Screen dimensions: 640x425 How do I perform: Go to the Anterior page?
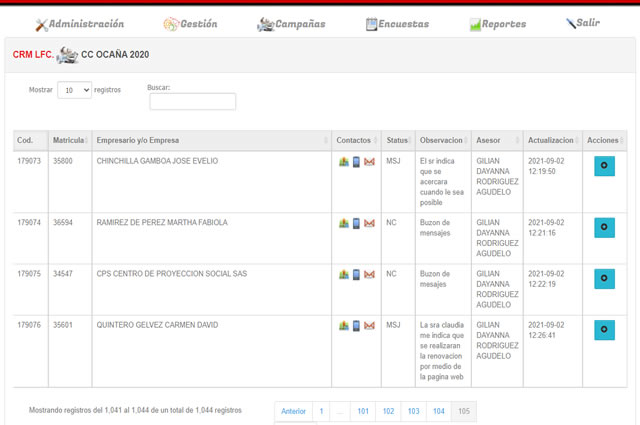tap(293, 411)
